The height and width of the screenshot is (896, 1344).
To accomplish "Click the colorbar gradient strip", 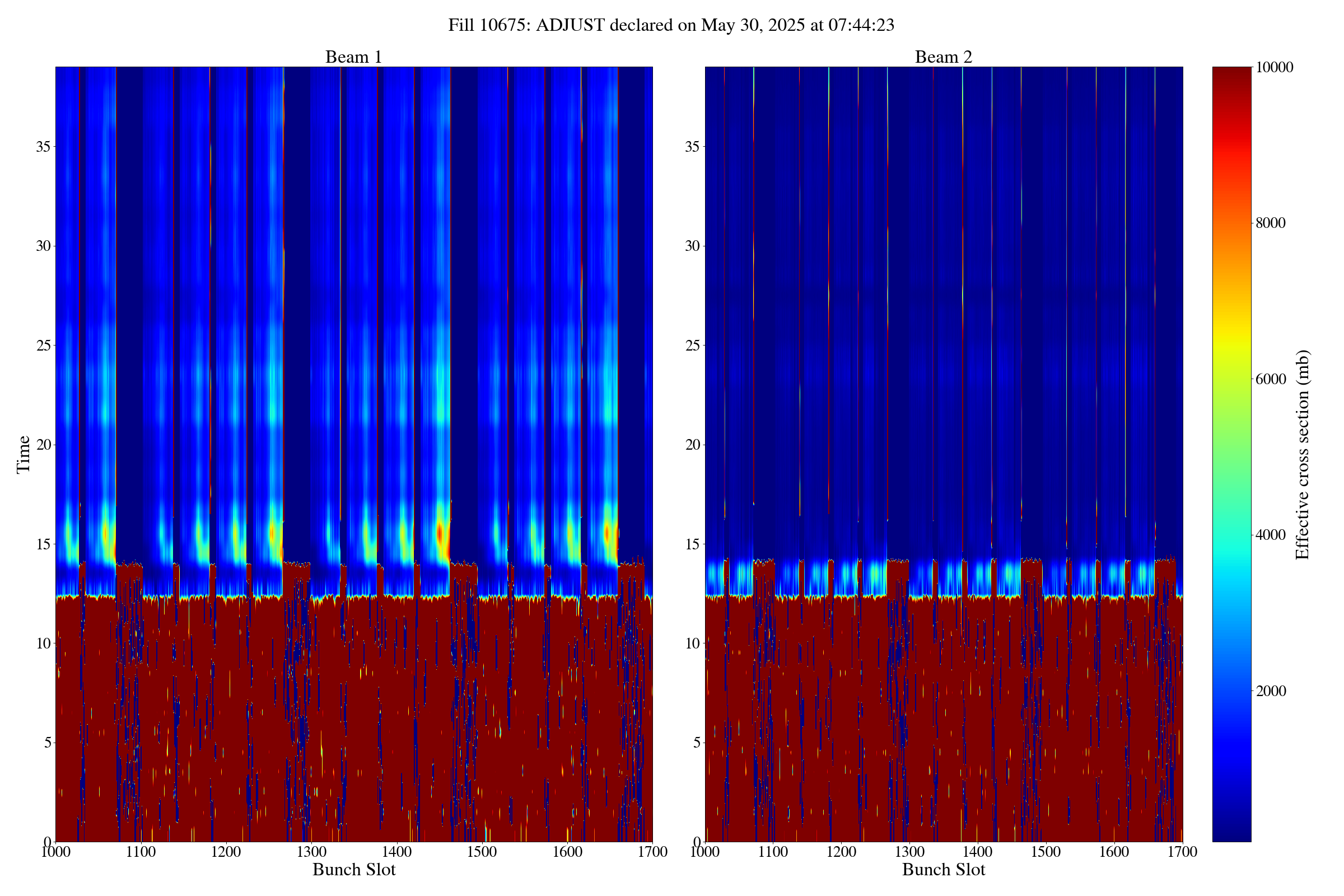I will pos(1231,454).
